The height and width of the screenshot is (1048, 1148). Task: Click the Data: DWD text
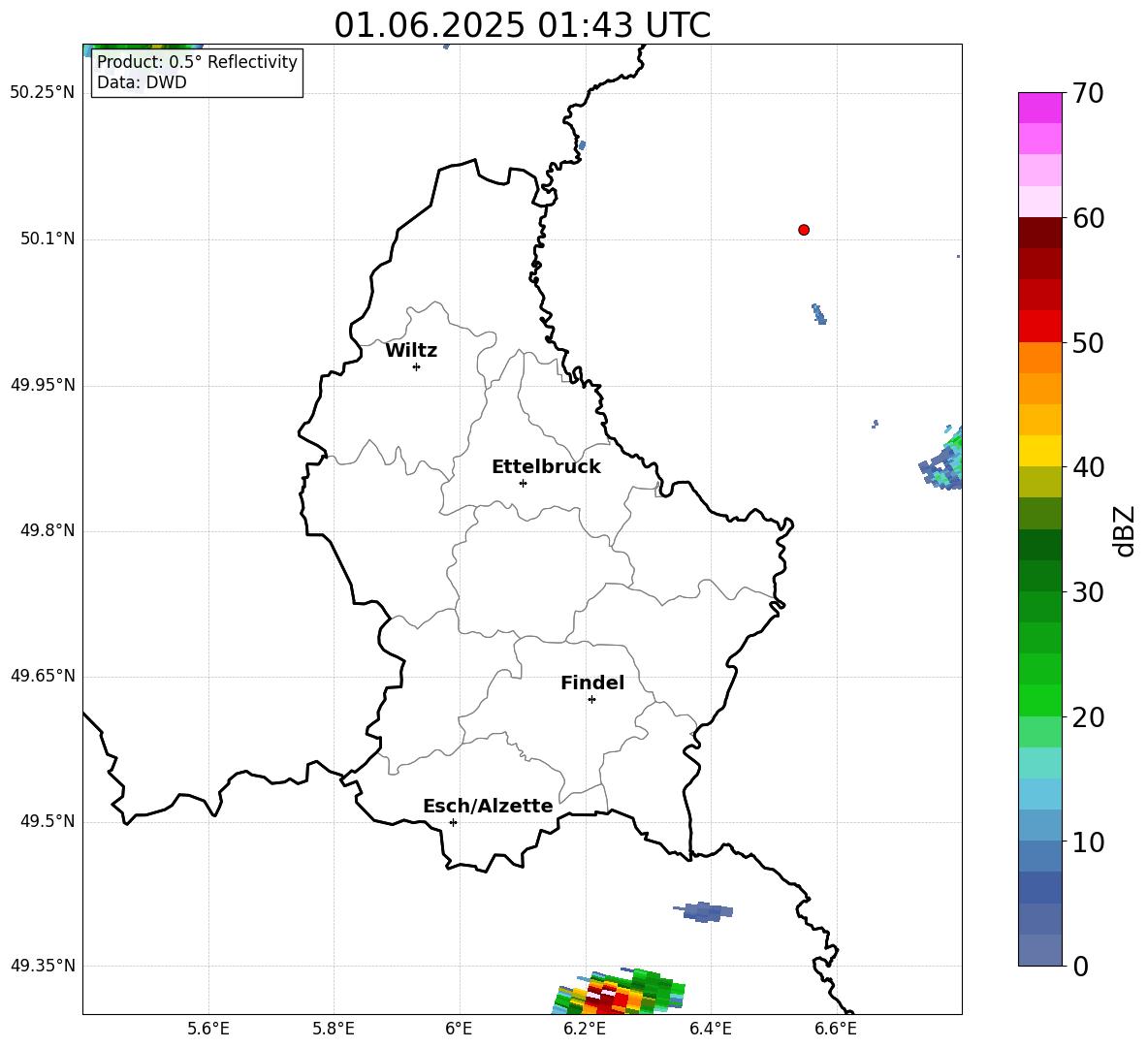coord(142,82)
